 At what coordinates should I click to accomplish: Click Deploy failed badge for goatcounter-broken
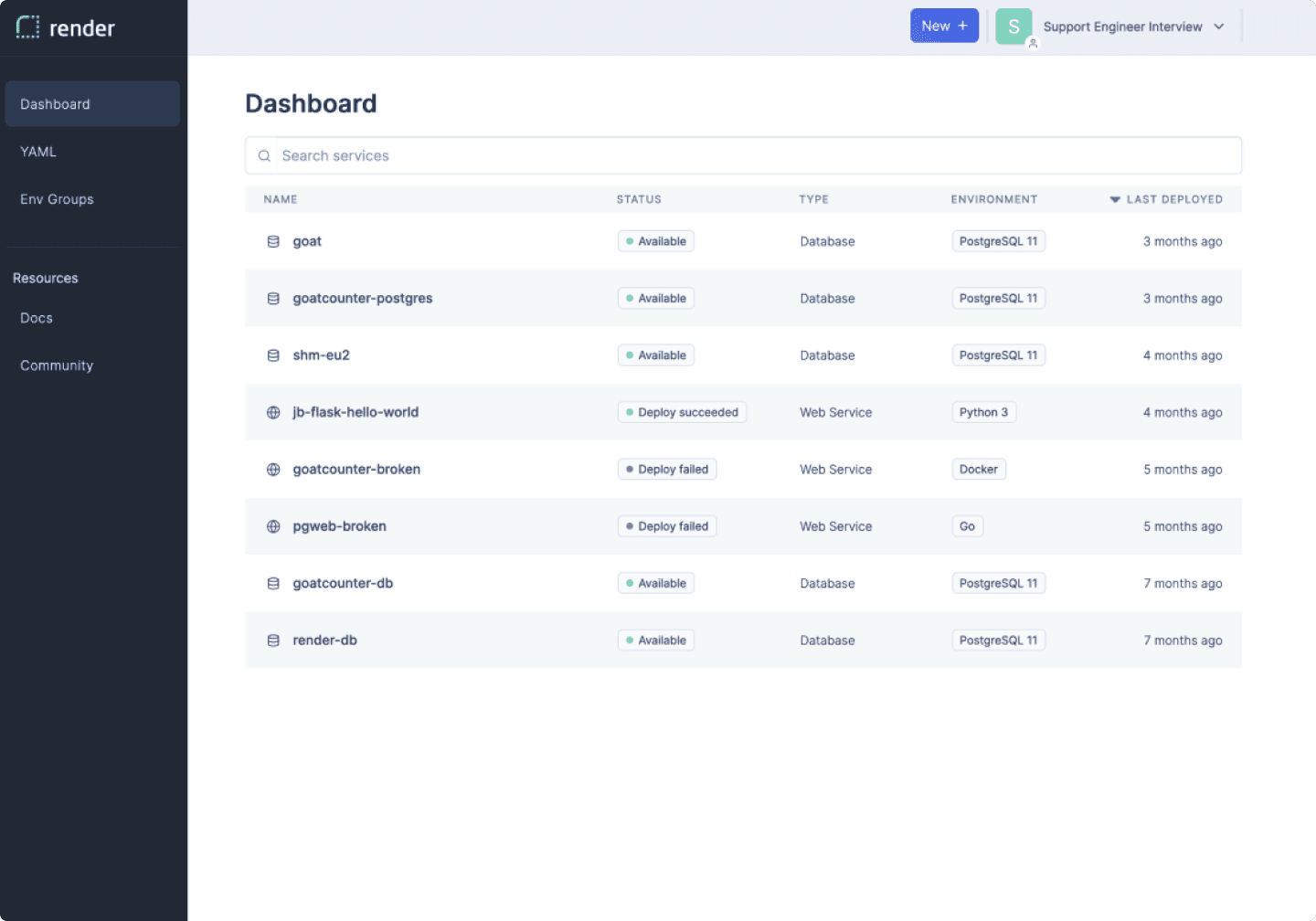pos(667,470)
